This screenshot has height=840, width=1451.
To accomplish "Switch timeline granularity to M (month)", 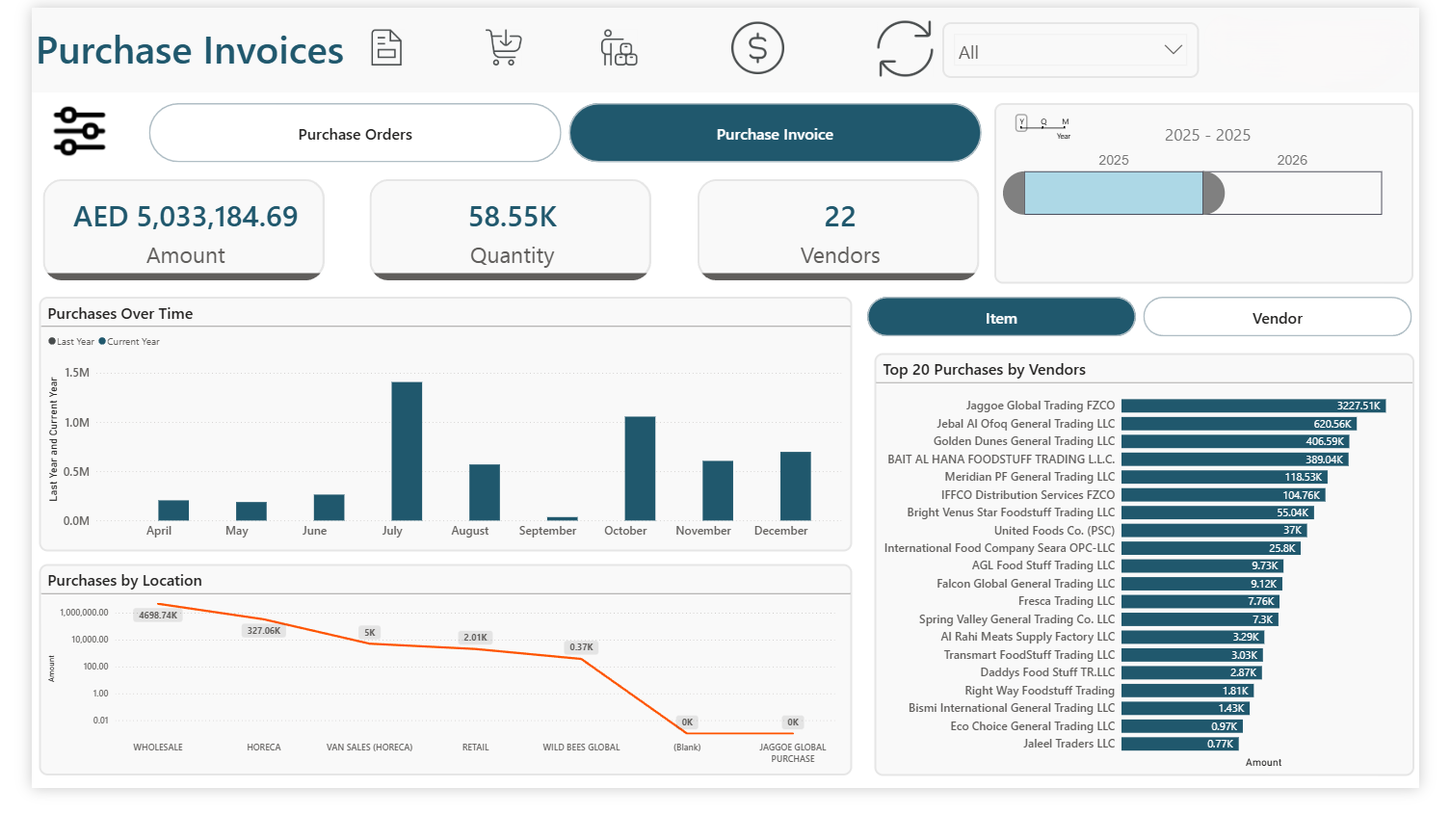I will click(x=1064, y=122).
